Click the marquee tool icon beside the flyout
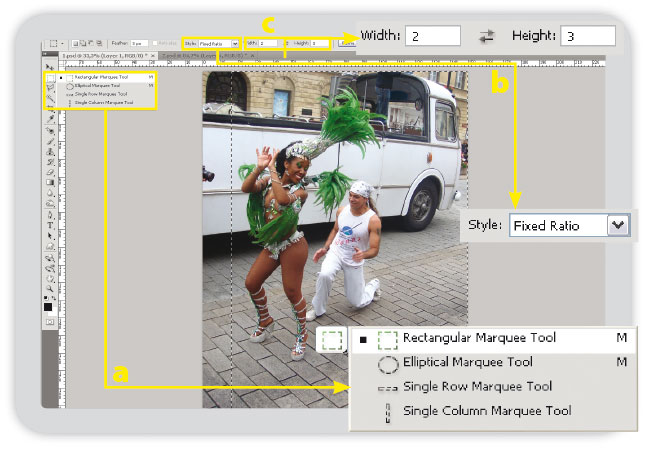 coord(332,340)
